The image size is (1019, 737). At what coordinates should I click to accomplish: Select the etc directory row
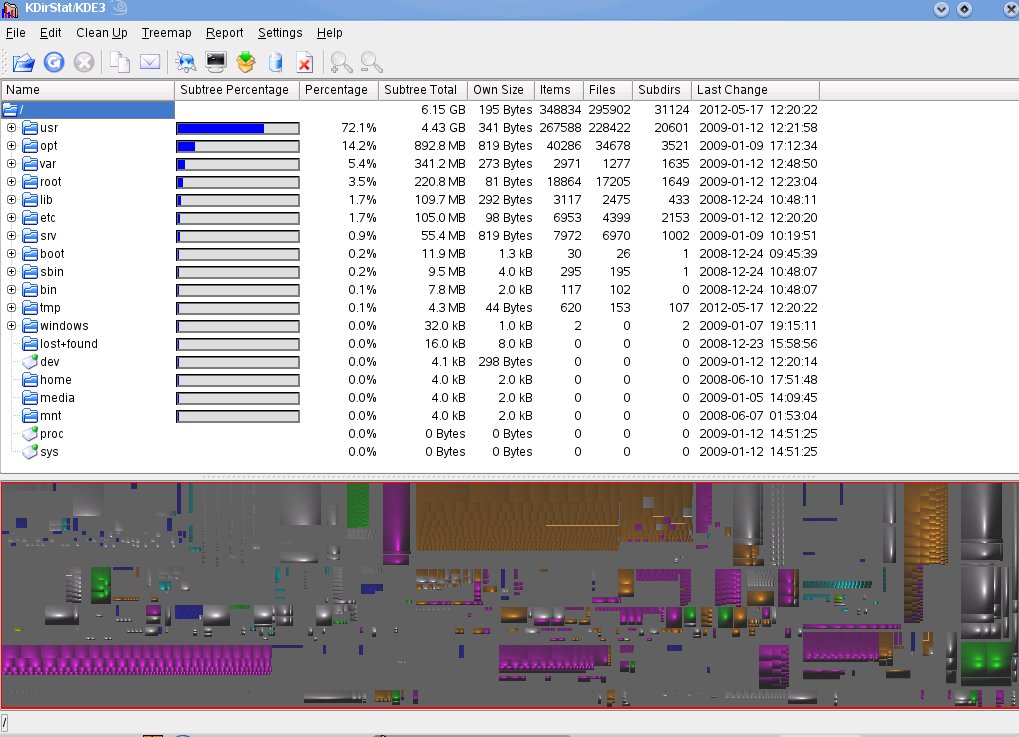tap(48, 218)
